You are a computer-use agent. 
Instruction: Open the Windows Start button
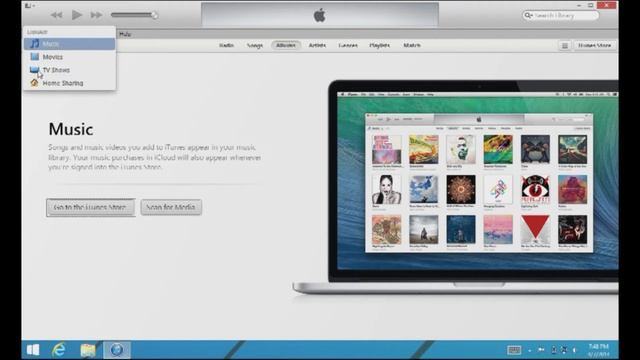(x=33, y=350)
